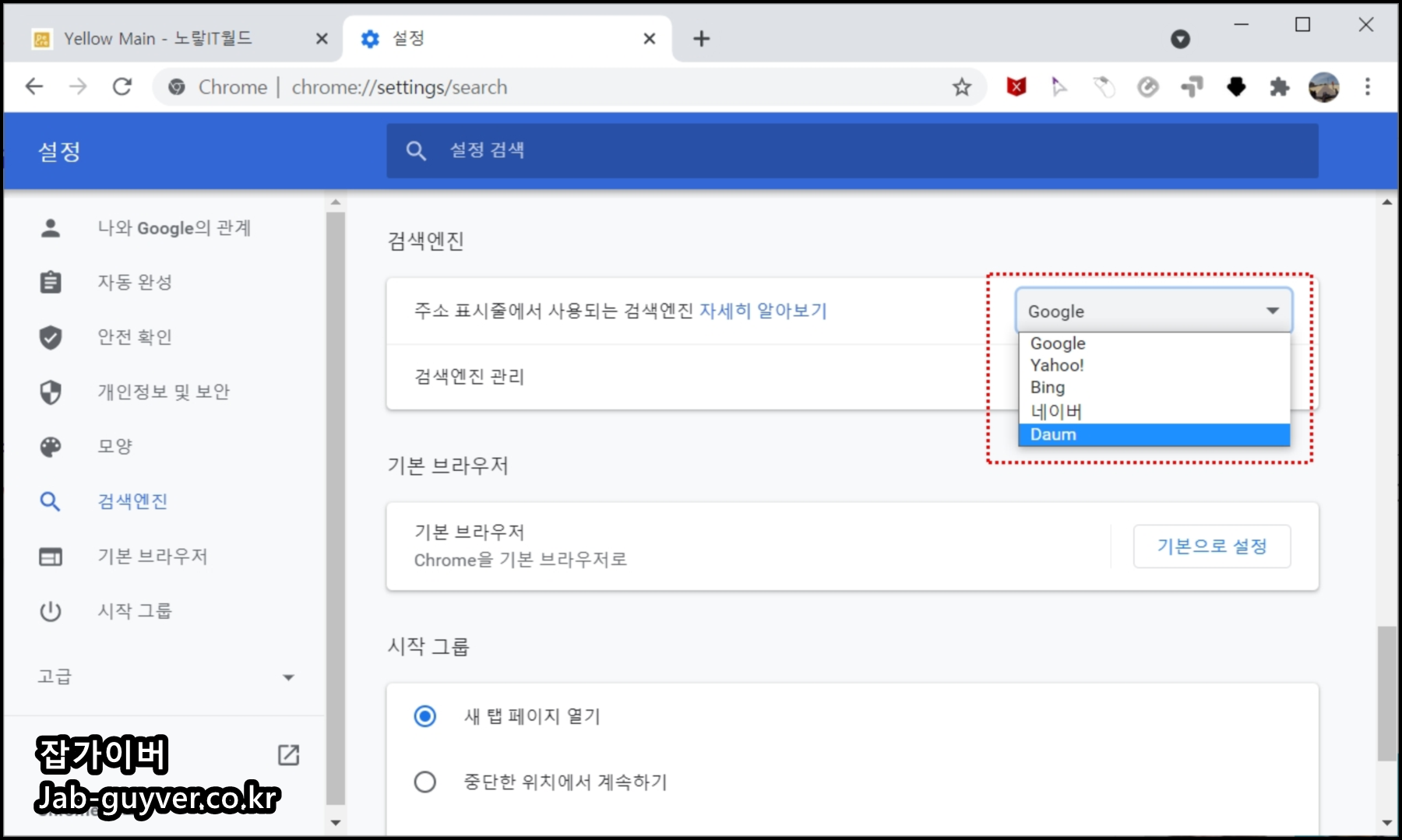The height and width of the screenshot is (840, 1402).
Task: Open 나와 Google의 관계 in sidebar
Action: [x=174, y=228]
